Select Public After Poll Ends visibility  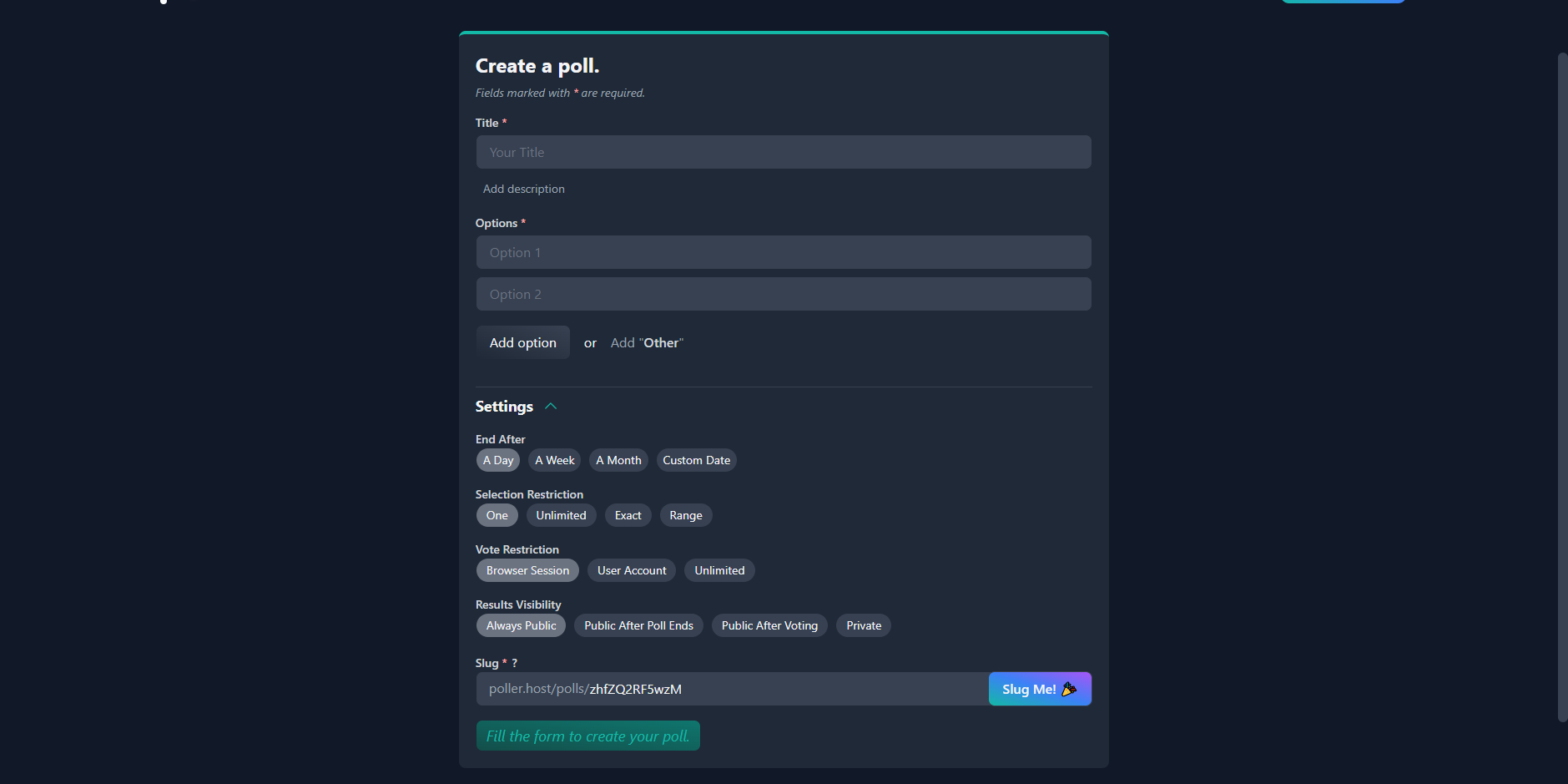[638, 625]
